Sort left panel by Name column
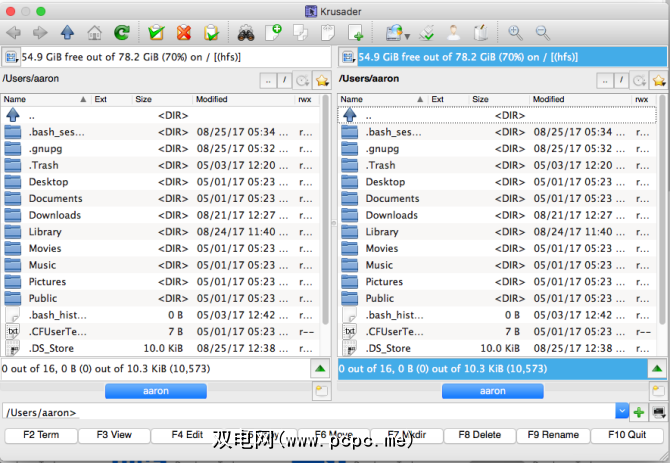Image resolution: width=670 pixels, height=463 pixels. pos(46,99)
